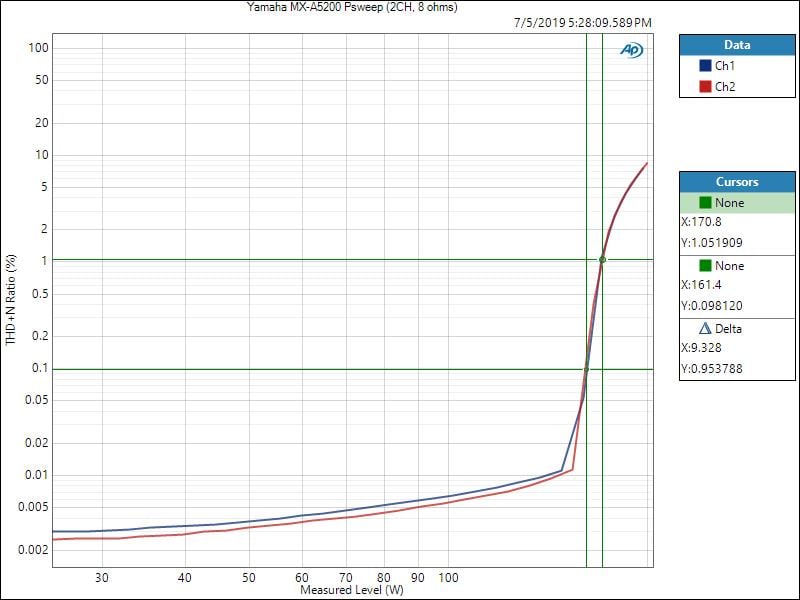Image resolution: width=800 pixels, height=600 pixels.
Task: Click the Measured Level (W) axis title
Action: [x=352, y=590]
